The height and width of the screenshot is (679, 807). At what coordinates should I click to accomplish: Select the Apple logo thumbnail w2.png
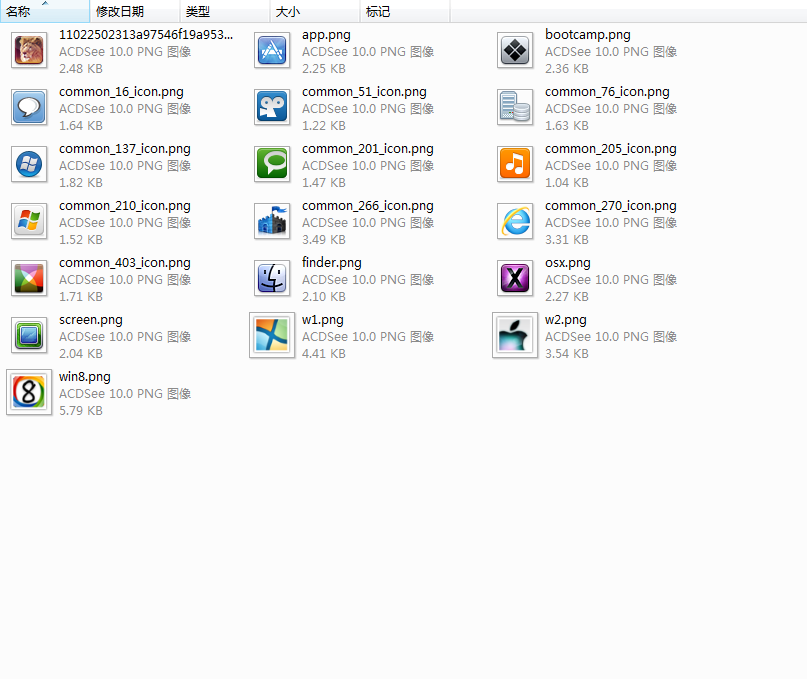coord(515,335)
